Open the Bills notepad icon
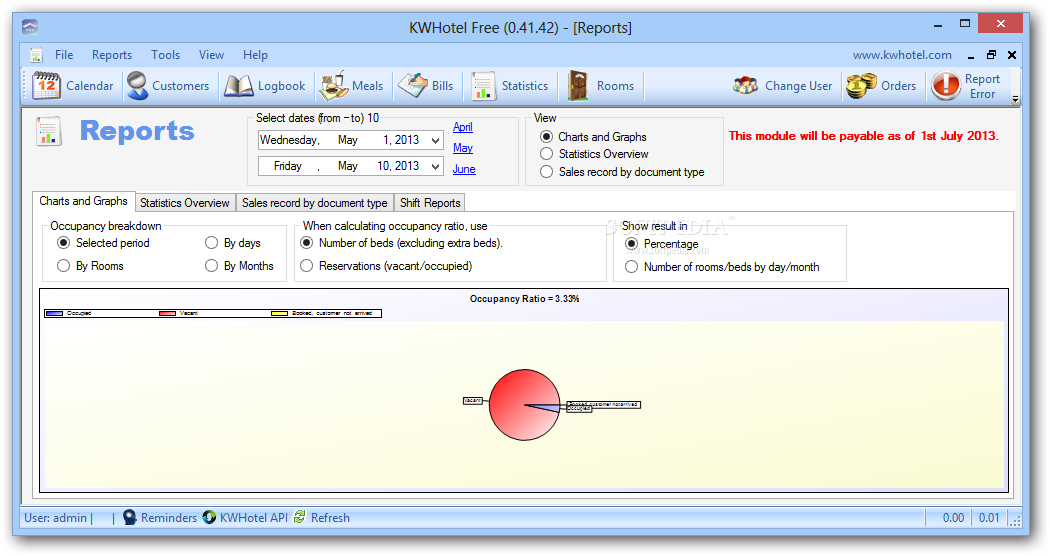Viewport: 1050px width, 556px height. (412, 85)
